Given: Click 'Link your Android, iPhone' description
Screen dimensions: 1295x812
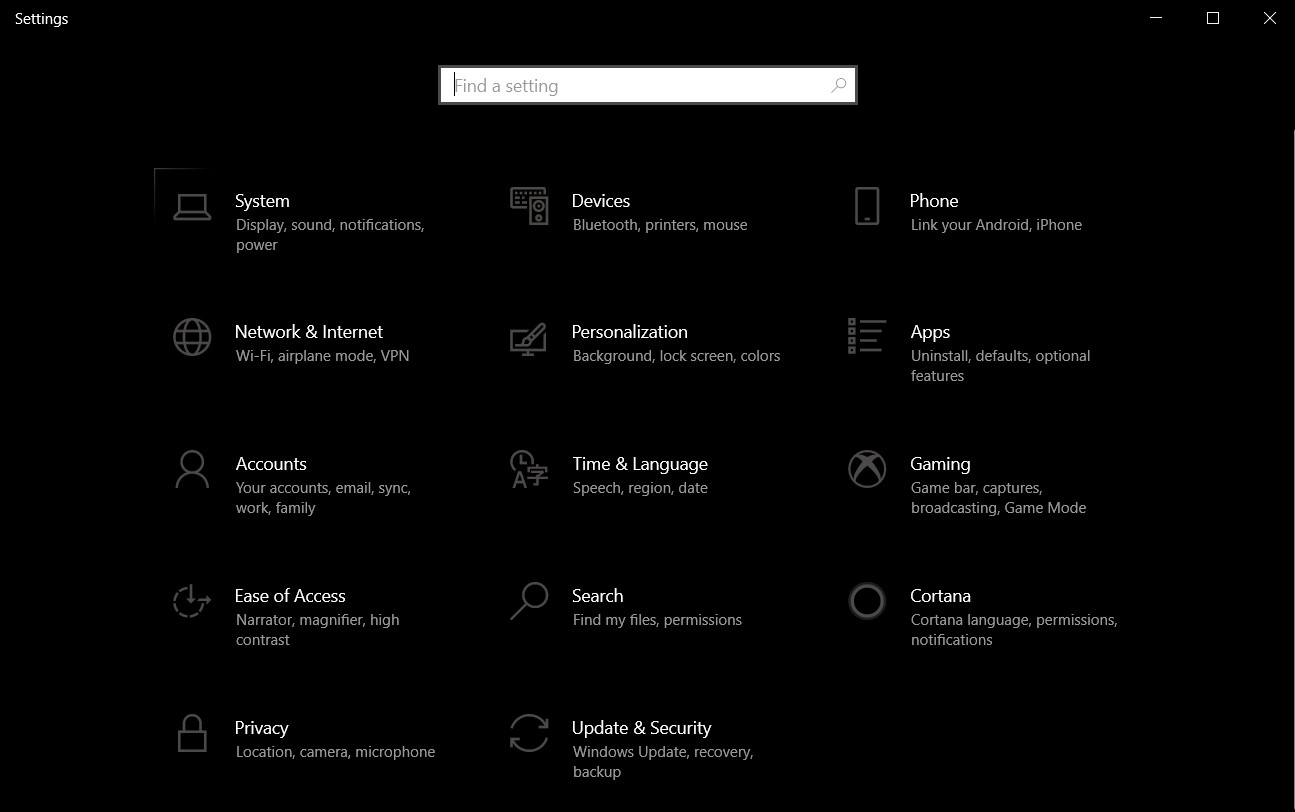Looking at the screenshot, I should coord(996,225).
